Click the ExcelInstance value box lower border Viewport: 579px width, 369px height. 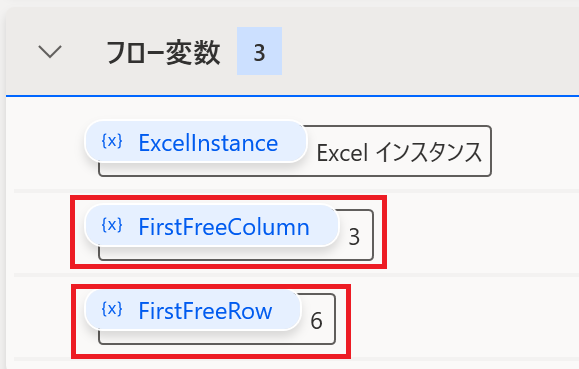point(295,175)
